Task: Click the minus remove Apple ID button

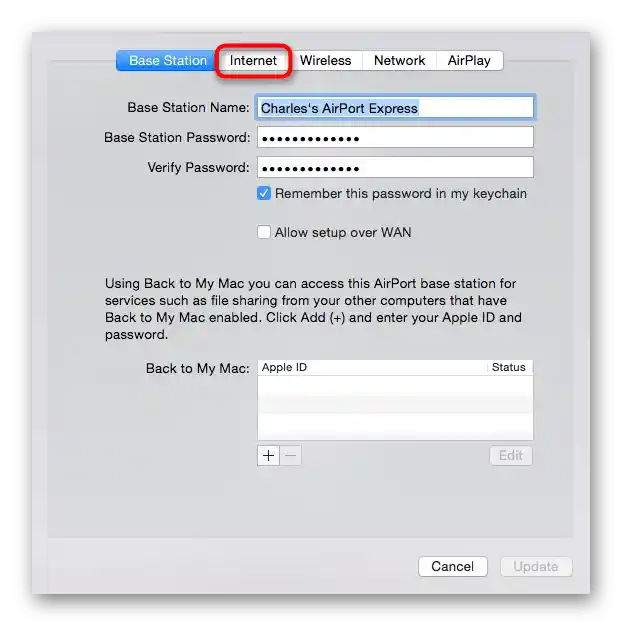Action: (x=291, y=456)
